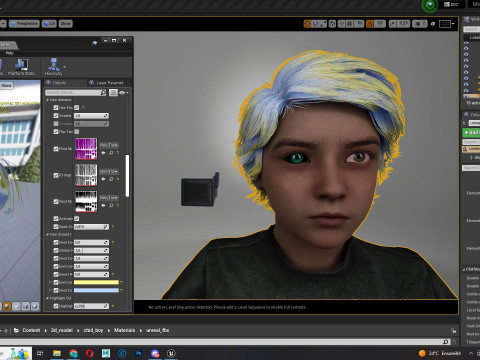Open Google Chrome from taskbar
Viewport: 480px width, 360px height.
click(x=73, y=353)
